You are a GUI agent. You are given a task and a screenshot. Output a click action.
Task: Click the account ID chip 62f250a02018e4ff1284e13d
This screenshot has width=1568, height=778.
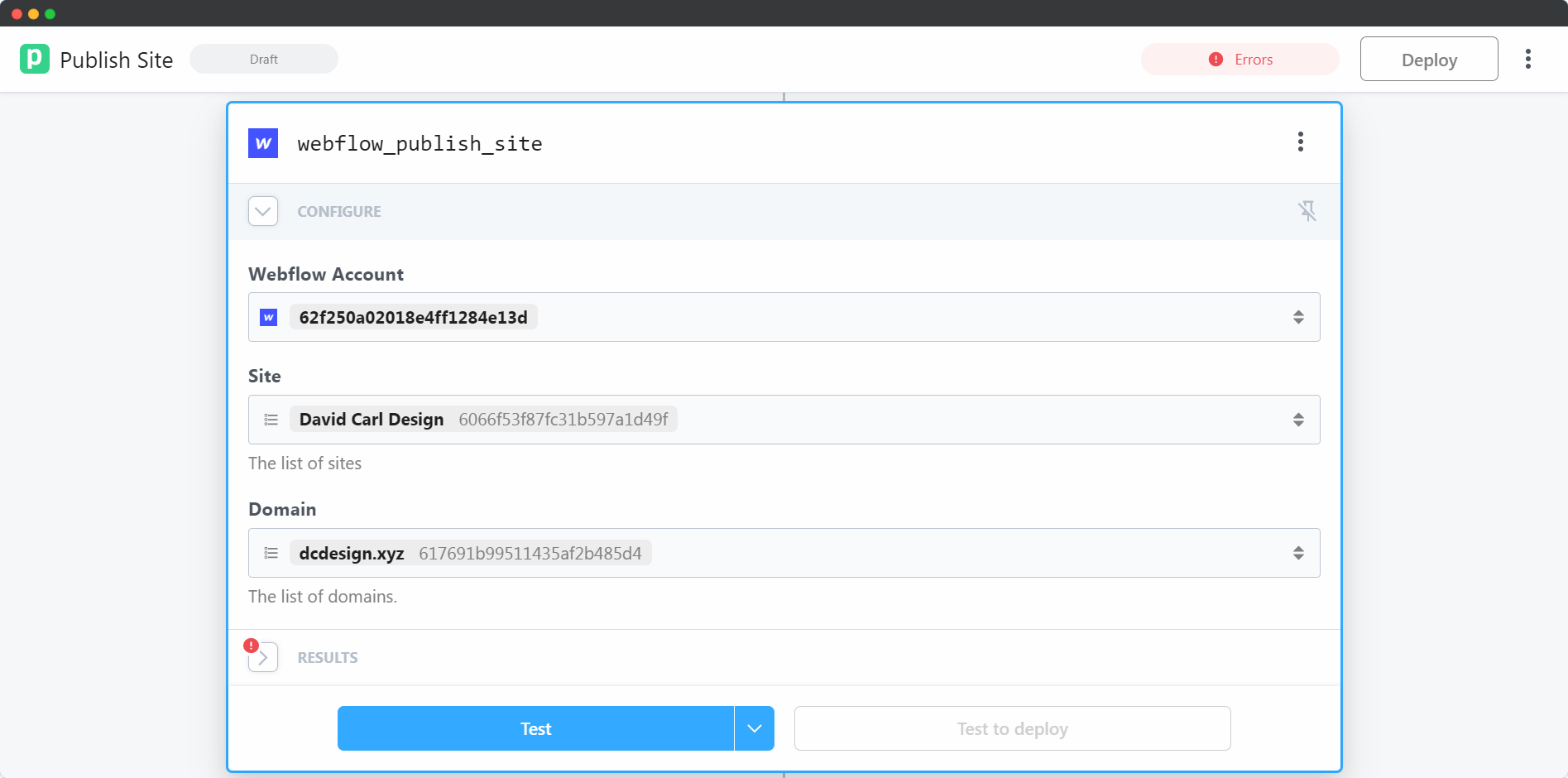click(x=412, y=317)
